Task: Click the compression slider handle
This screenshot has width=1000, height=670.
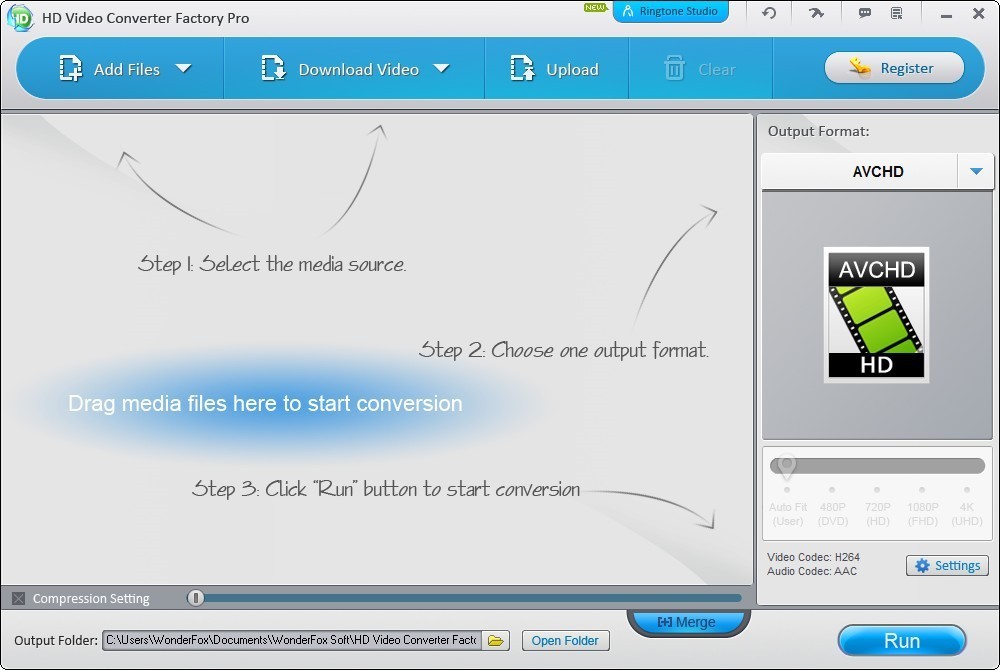Action: click(196, 597)
